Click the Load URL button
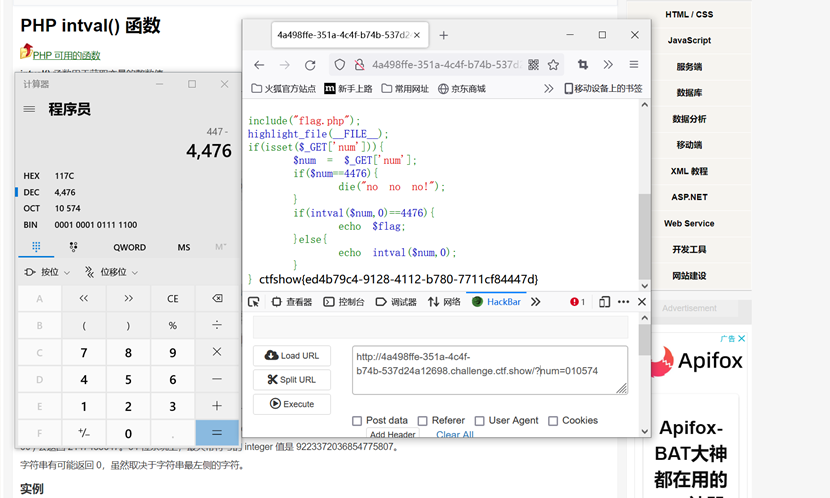The width and height of the screenshot is (830, 498). pyautogui.click(x=292, y=355)
